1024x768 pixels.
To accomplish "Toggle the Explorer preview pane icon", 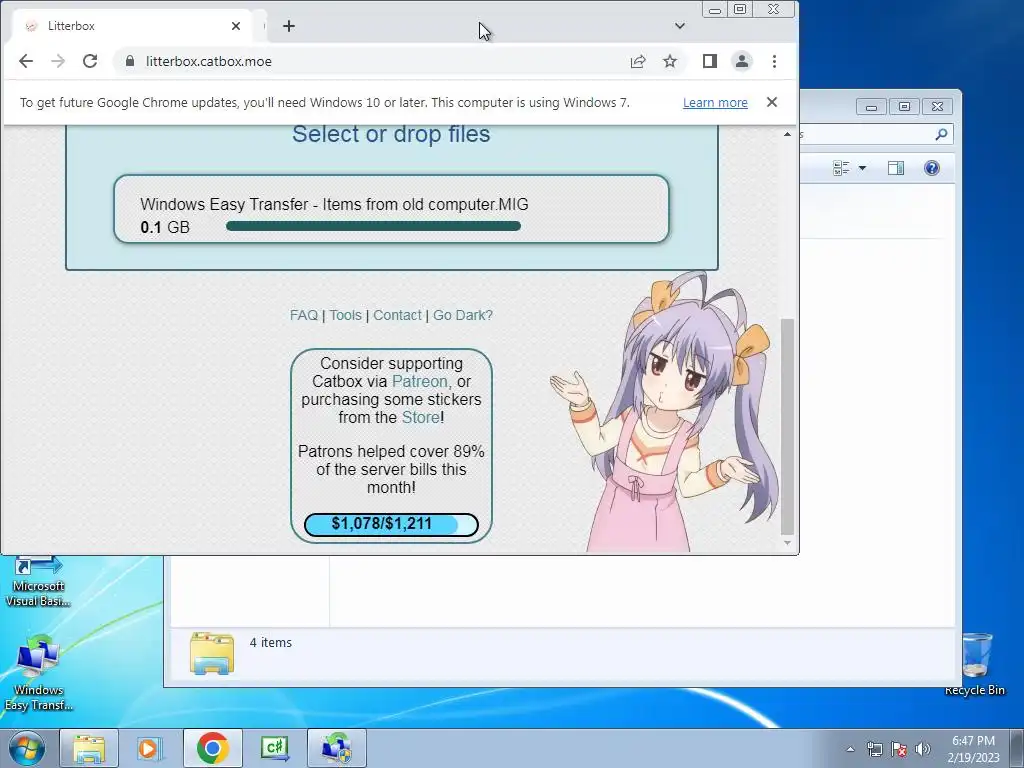I will [x=896, y=168].
